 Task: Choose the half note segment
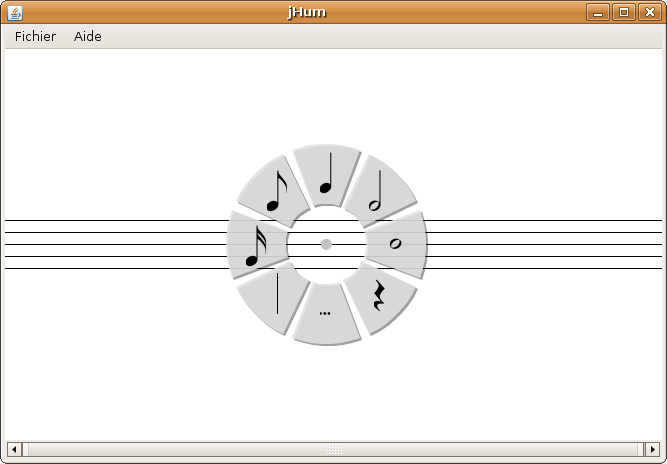[380, 191]
